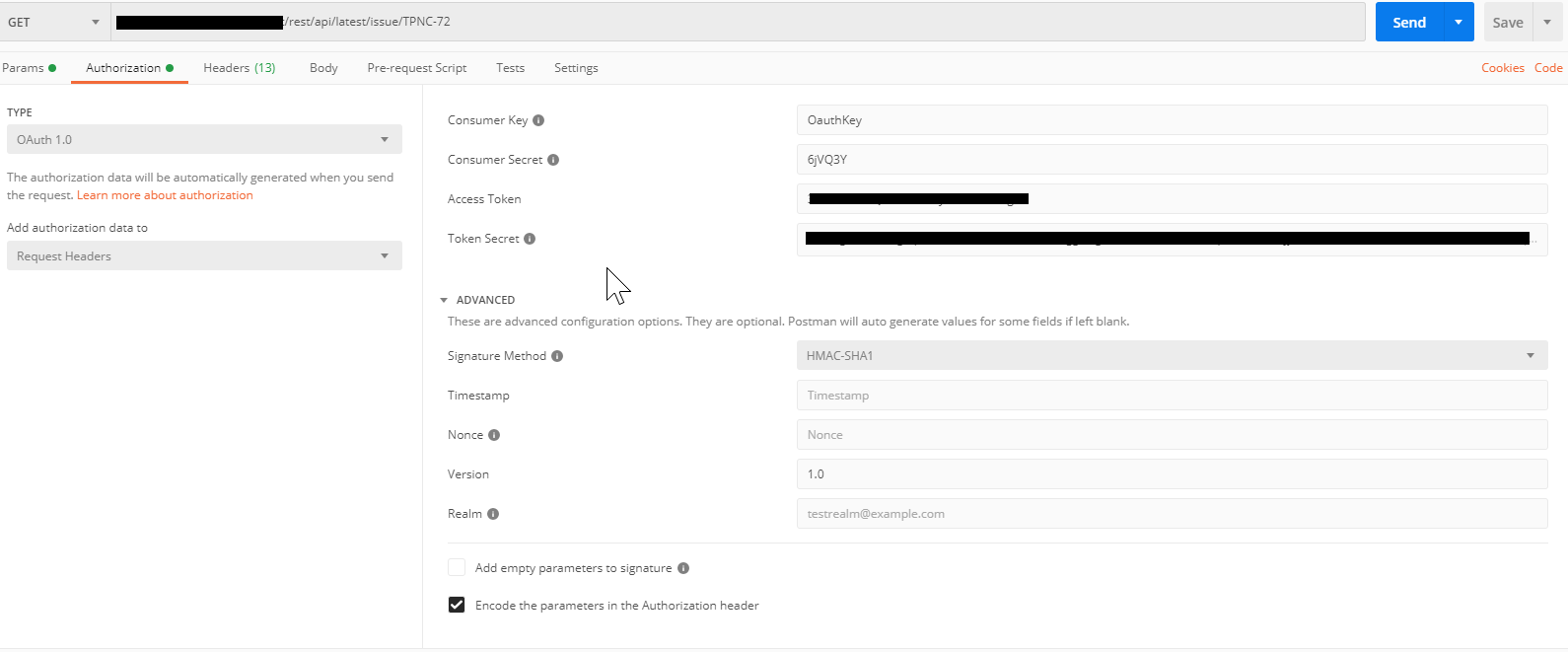Go to the Tests tab
This screenshot has height=652, width=1568.
[511, 68]
